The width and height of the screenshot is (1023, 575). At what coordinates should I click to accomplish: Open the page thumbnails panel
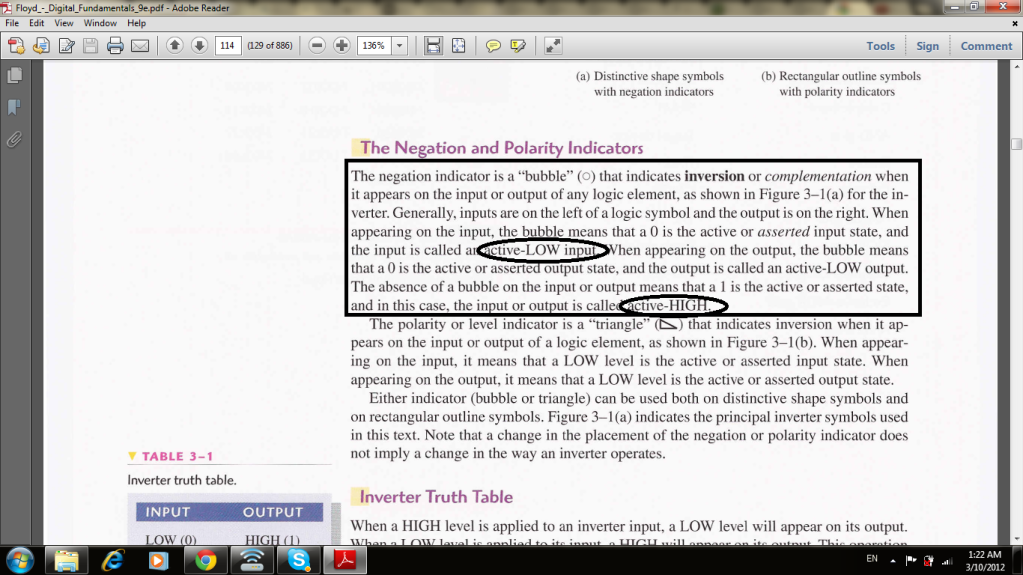tap(14, 76)
